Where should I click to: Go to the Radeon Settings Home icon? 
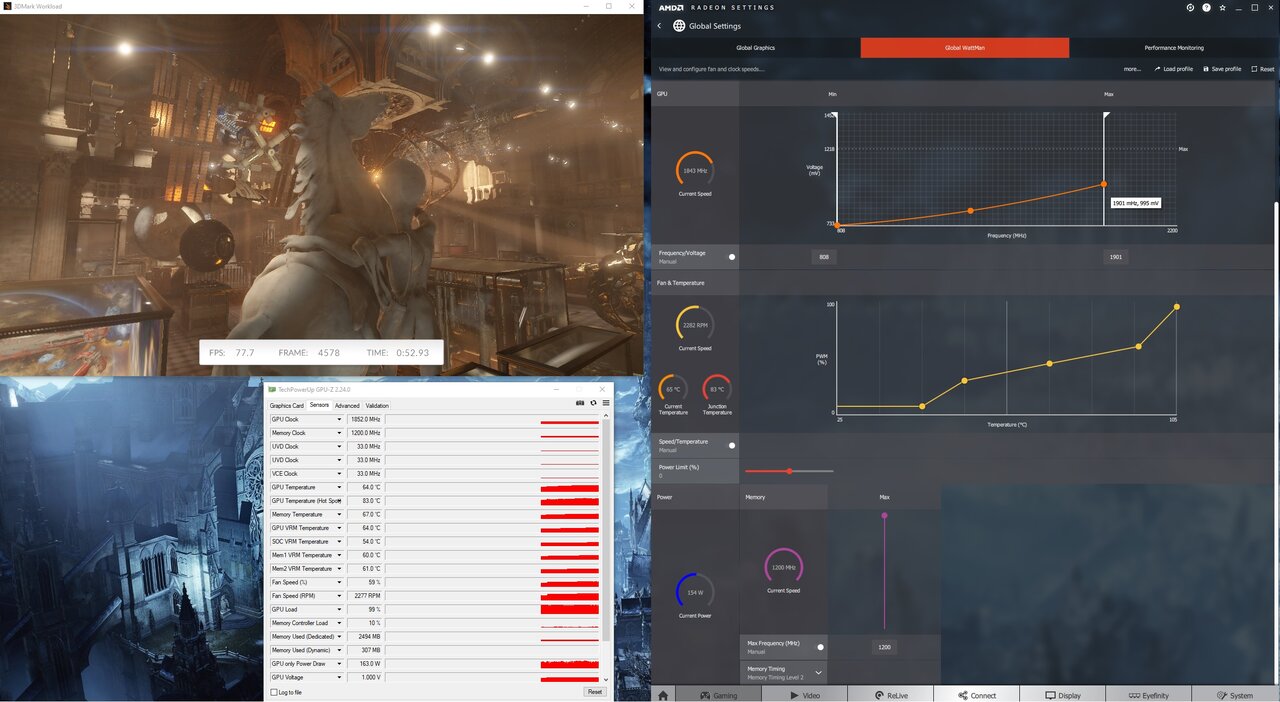click(663, 695)
